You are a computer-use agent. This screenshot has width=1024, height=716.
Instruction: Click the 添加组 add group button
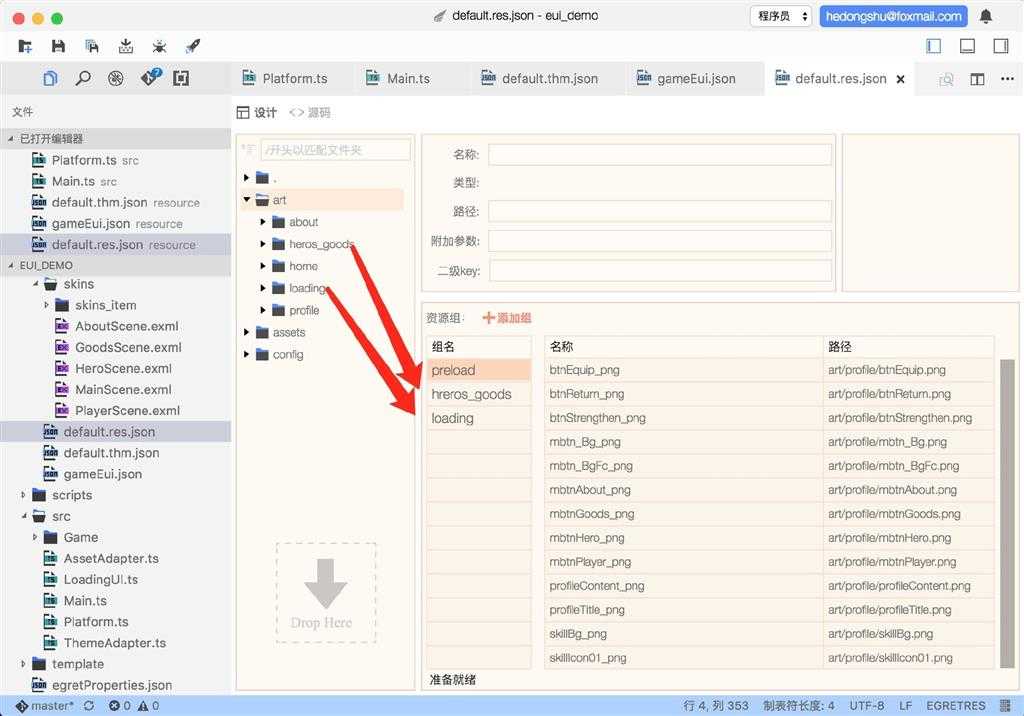[507, 318]
